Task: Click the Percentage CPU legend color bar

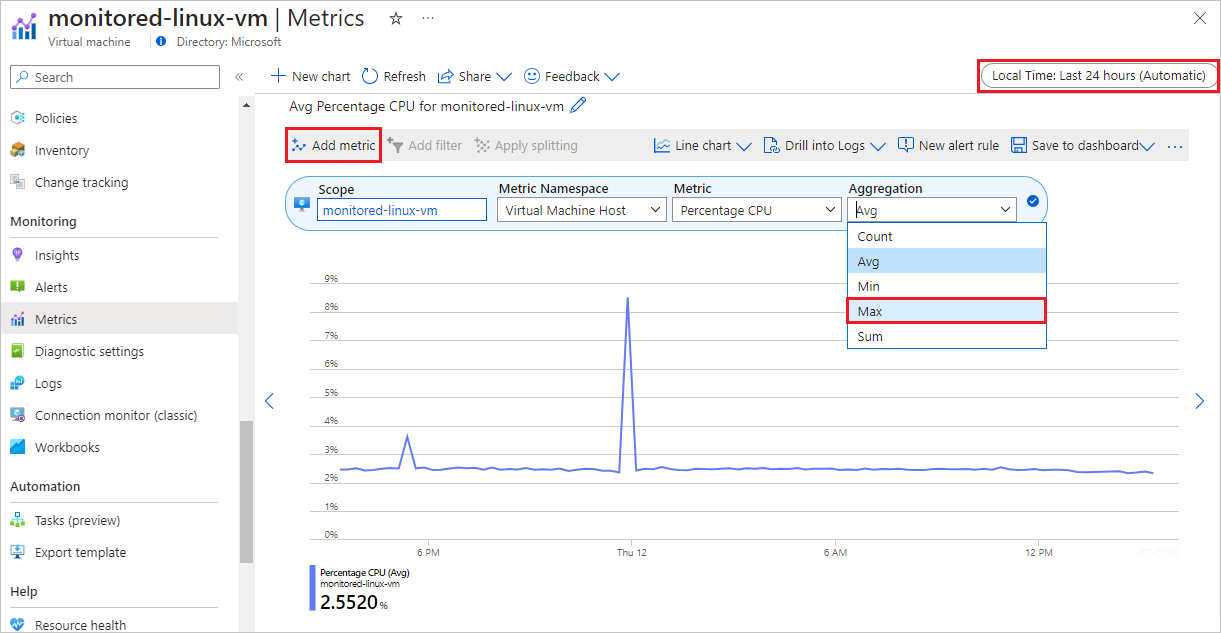Action: pyautogui.click(x=313, y=588)
